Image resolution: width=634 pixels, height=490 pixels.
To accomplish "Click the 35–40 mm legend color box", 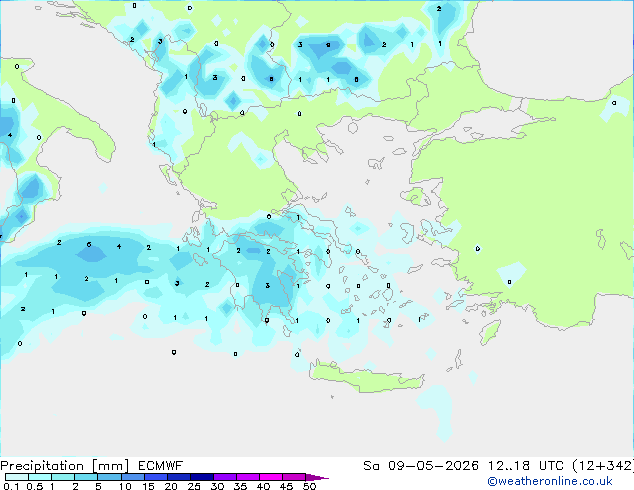I will [247, 477].
